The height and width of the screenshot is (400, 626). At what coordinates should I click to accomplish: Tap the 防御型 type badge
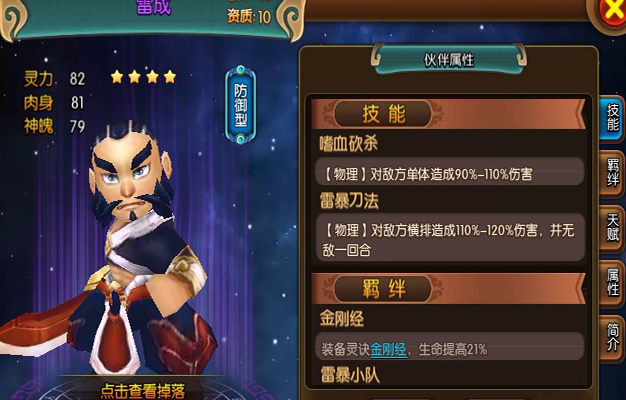[240, 105]
